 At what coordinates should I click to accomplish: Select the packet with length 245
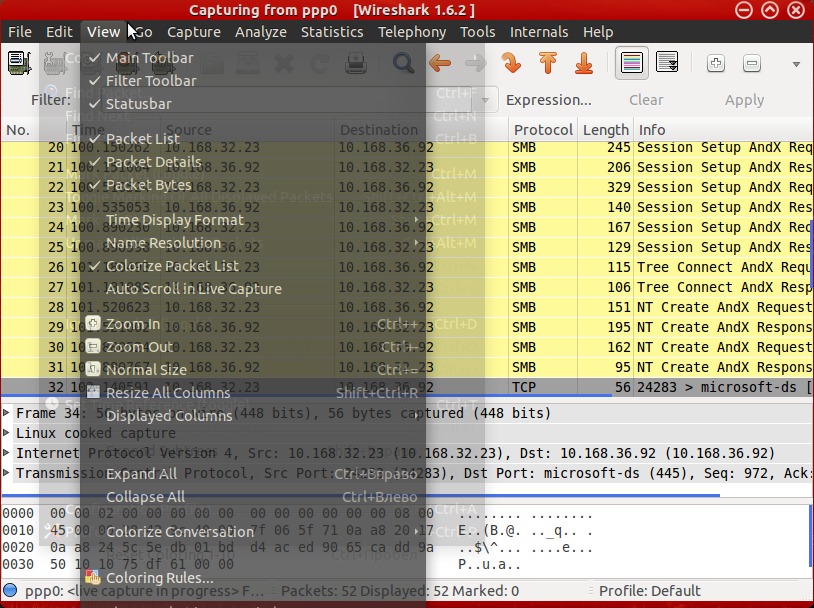(406, 147)
